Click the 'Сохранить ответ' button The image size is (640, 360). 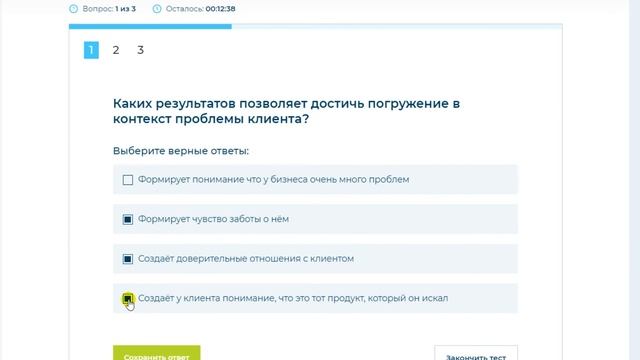(157, 353)
